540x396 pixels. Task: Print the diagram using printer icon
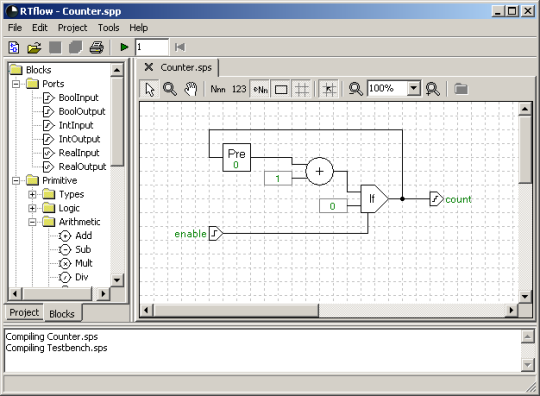pyautogui.click(x=97, y=47)
